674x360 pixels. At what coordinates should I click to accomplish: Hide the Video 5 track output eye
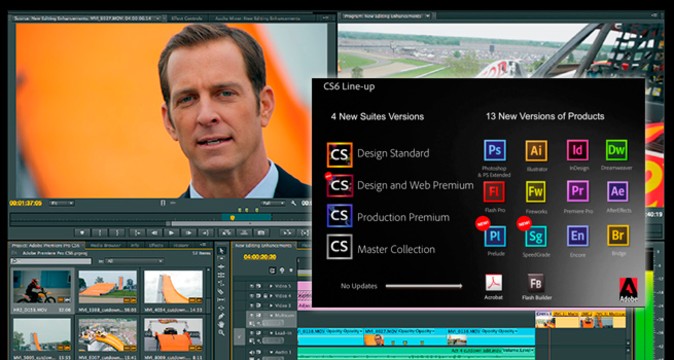pos(252,285)
